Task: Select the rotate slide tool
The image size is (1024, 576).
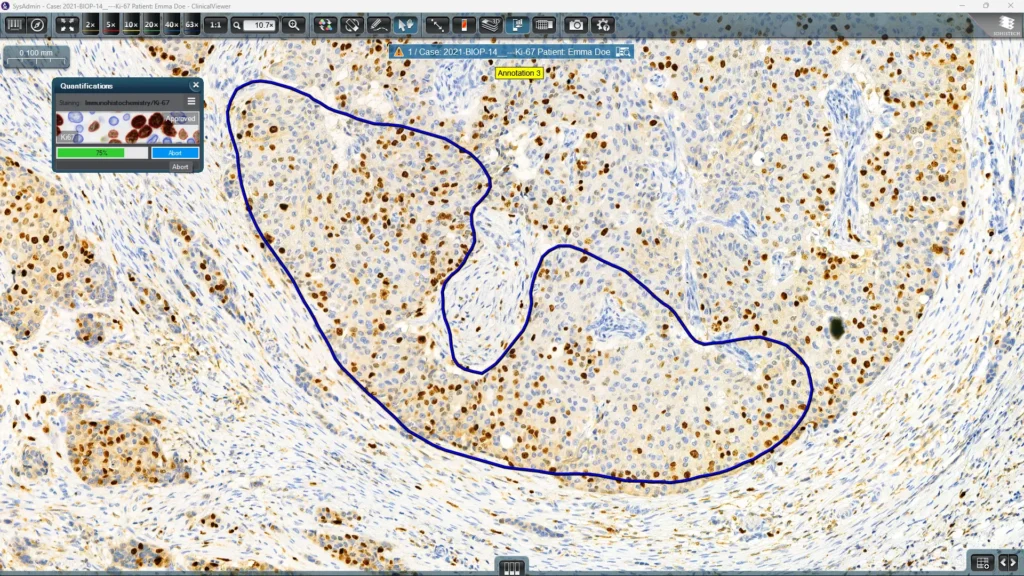Action: pos(351,25)
